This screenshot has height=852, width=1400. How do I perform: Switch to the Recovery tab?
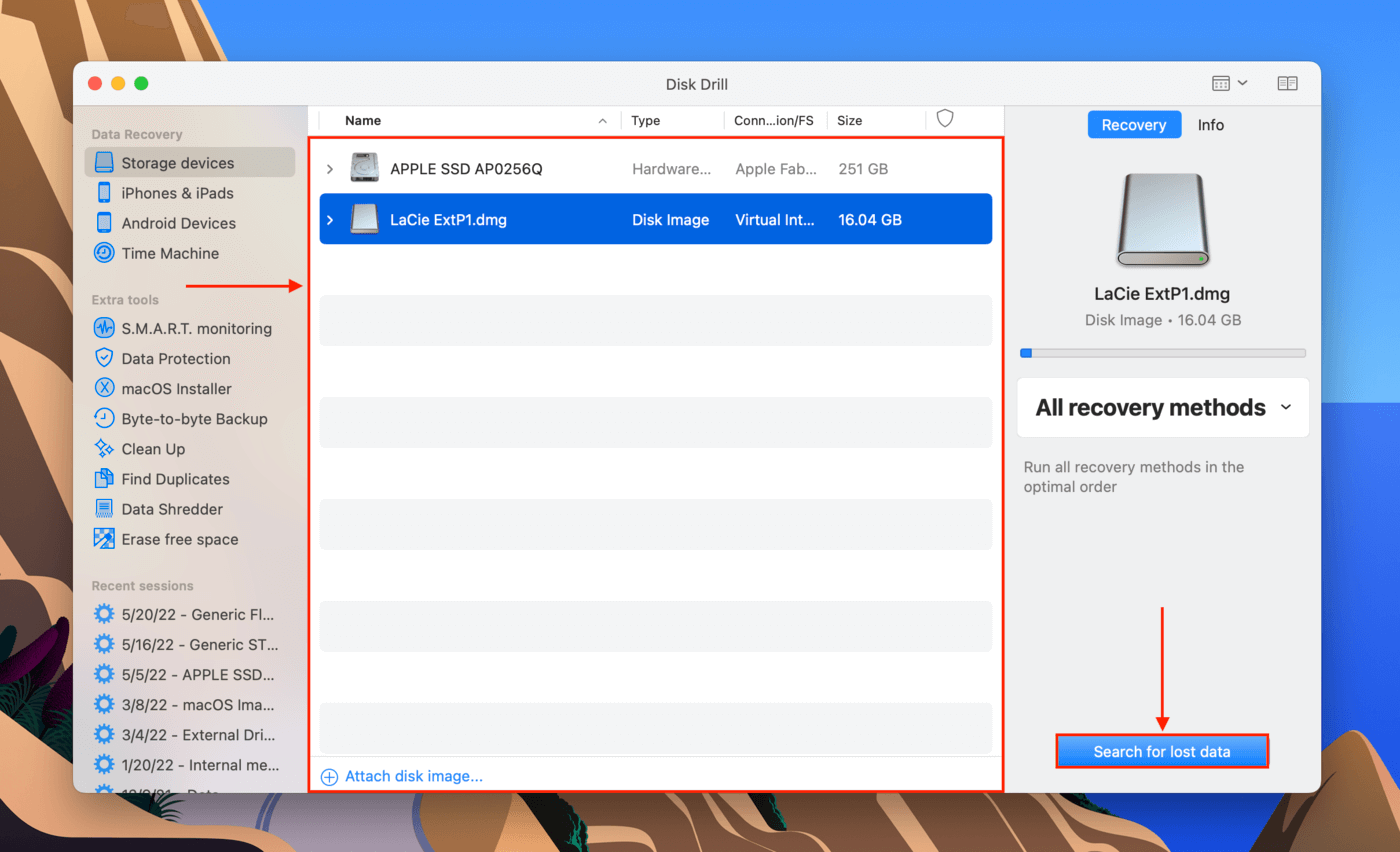coord(1134,125)
